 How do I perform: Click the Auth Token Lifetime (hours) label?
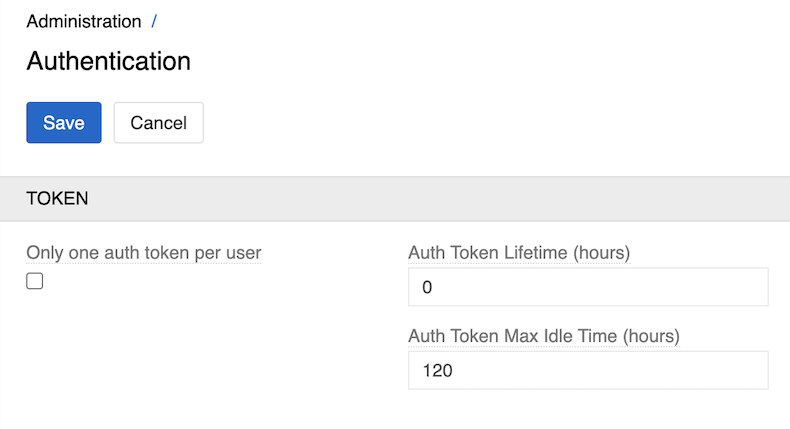[x=518, y=253]
